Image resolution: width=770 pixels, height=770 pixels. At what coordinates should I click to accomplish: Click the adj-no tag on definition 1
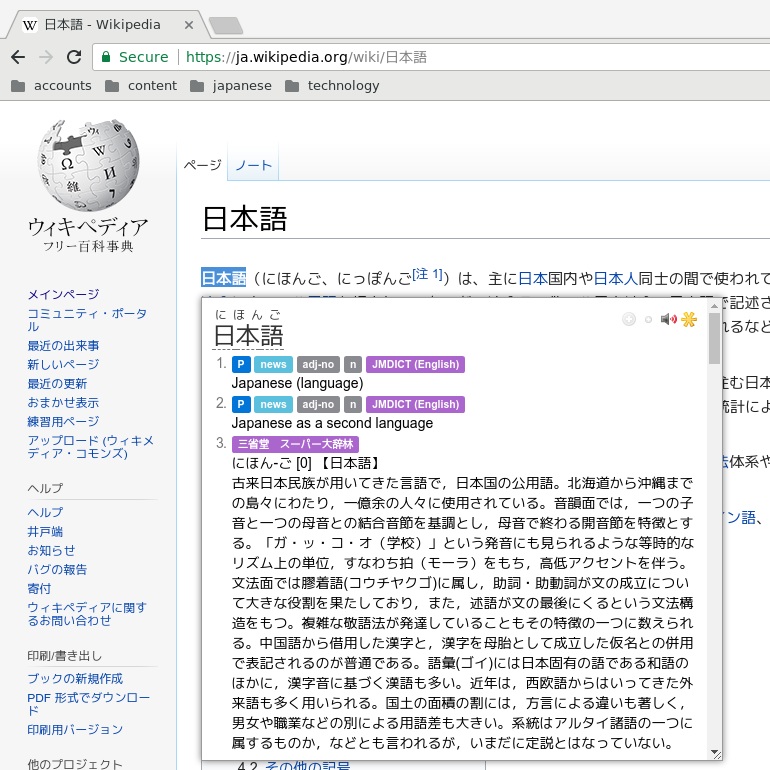(318, 364)
